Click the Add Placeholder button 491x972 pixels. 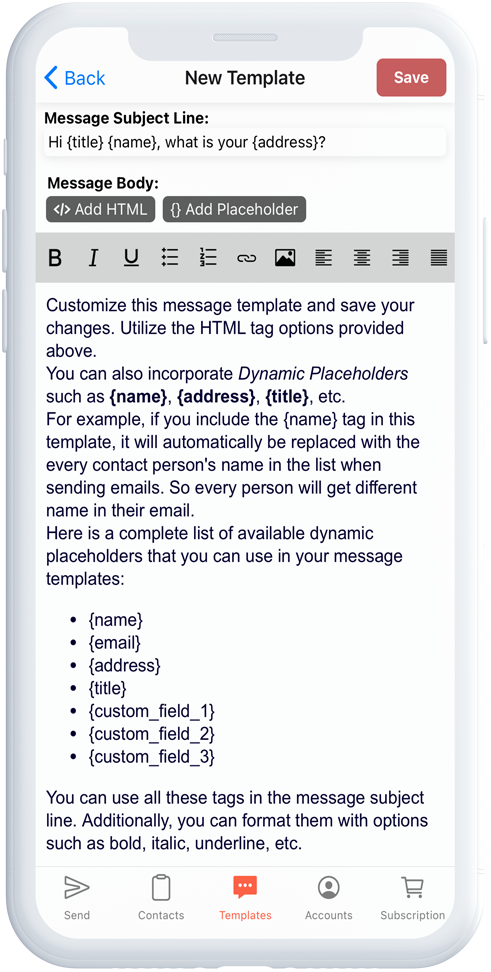(234, 210)
